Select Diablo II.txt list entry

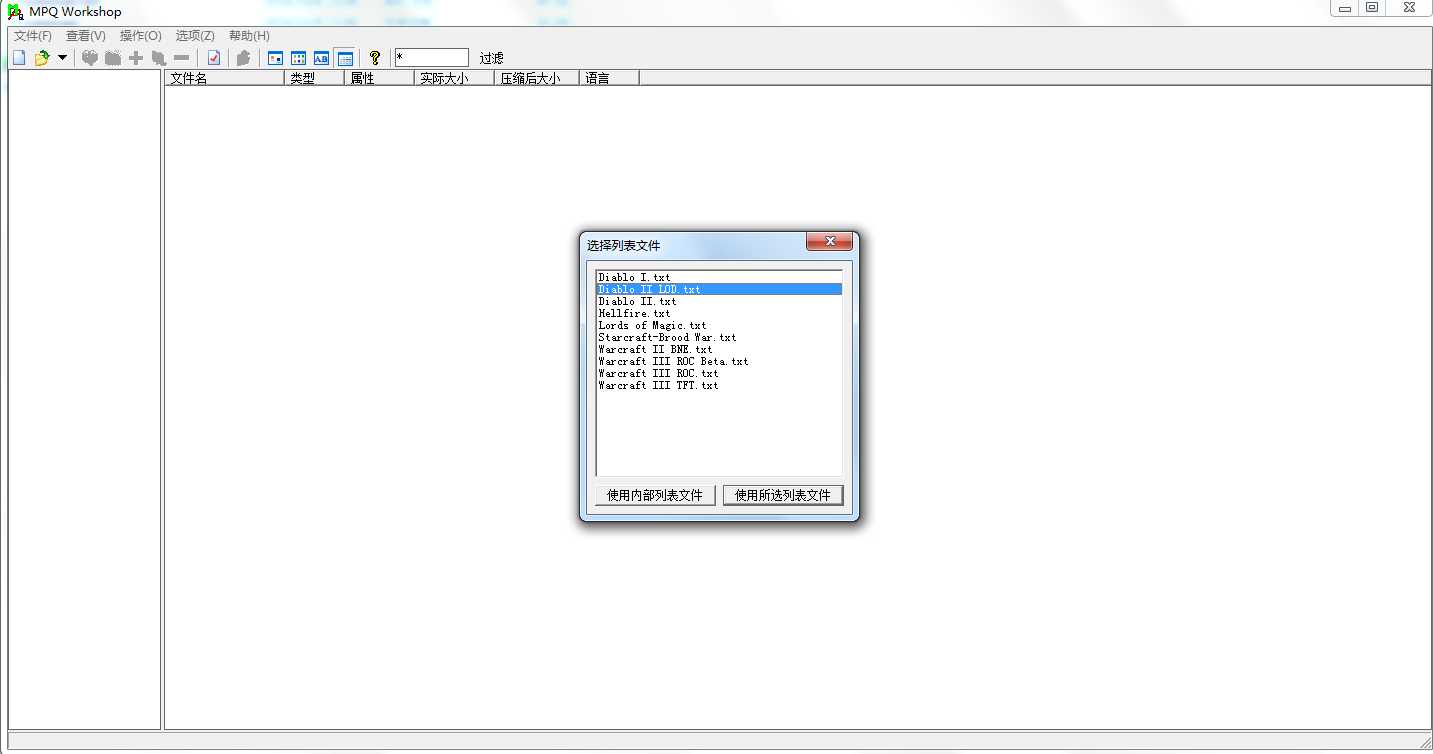(x=719, y=301)
